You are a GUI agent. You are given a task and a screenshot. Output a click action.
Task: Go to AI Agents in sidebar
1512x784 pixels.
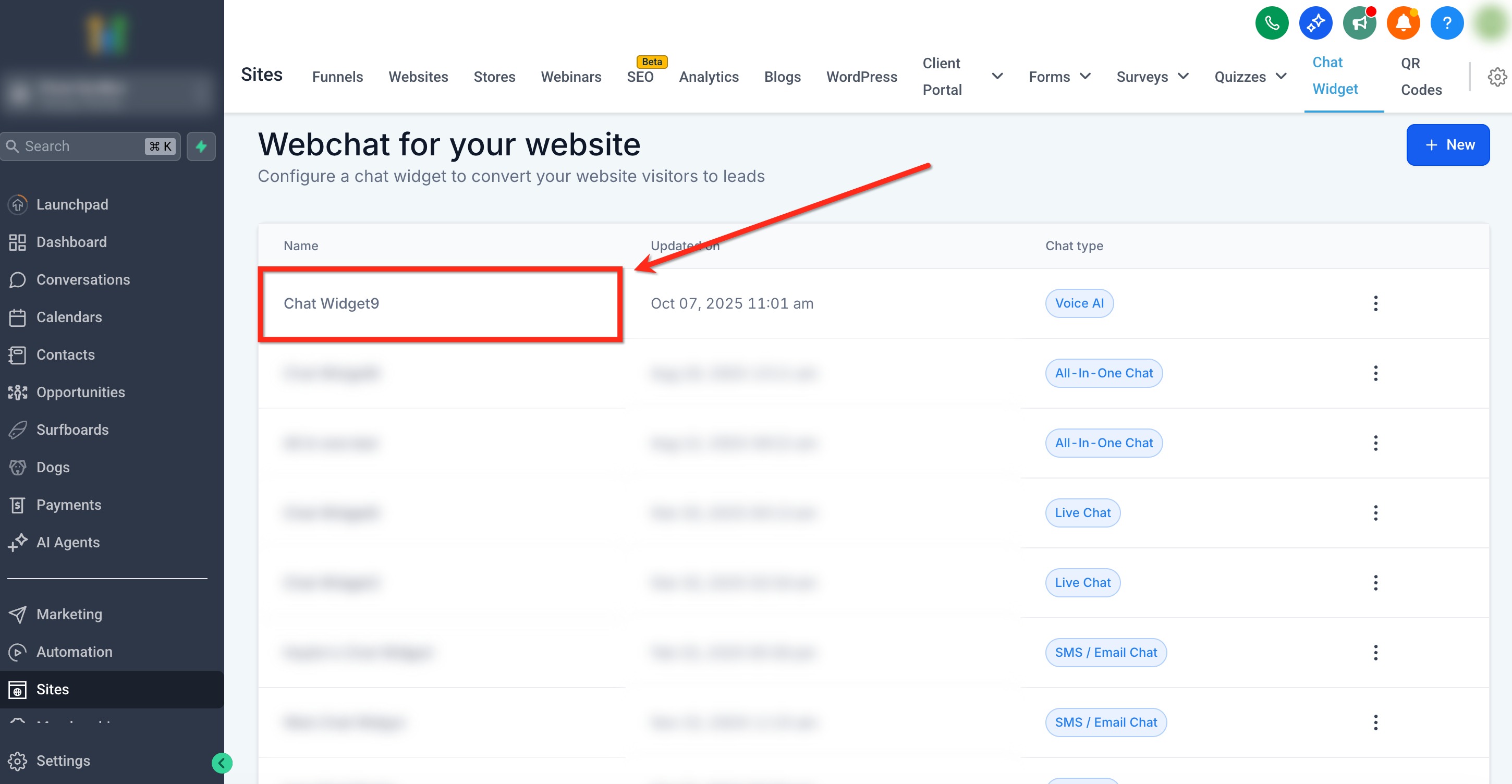pos(67,542)
